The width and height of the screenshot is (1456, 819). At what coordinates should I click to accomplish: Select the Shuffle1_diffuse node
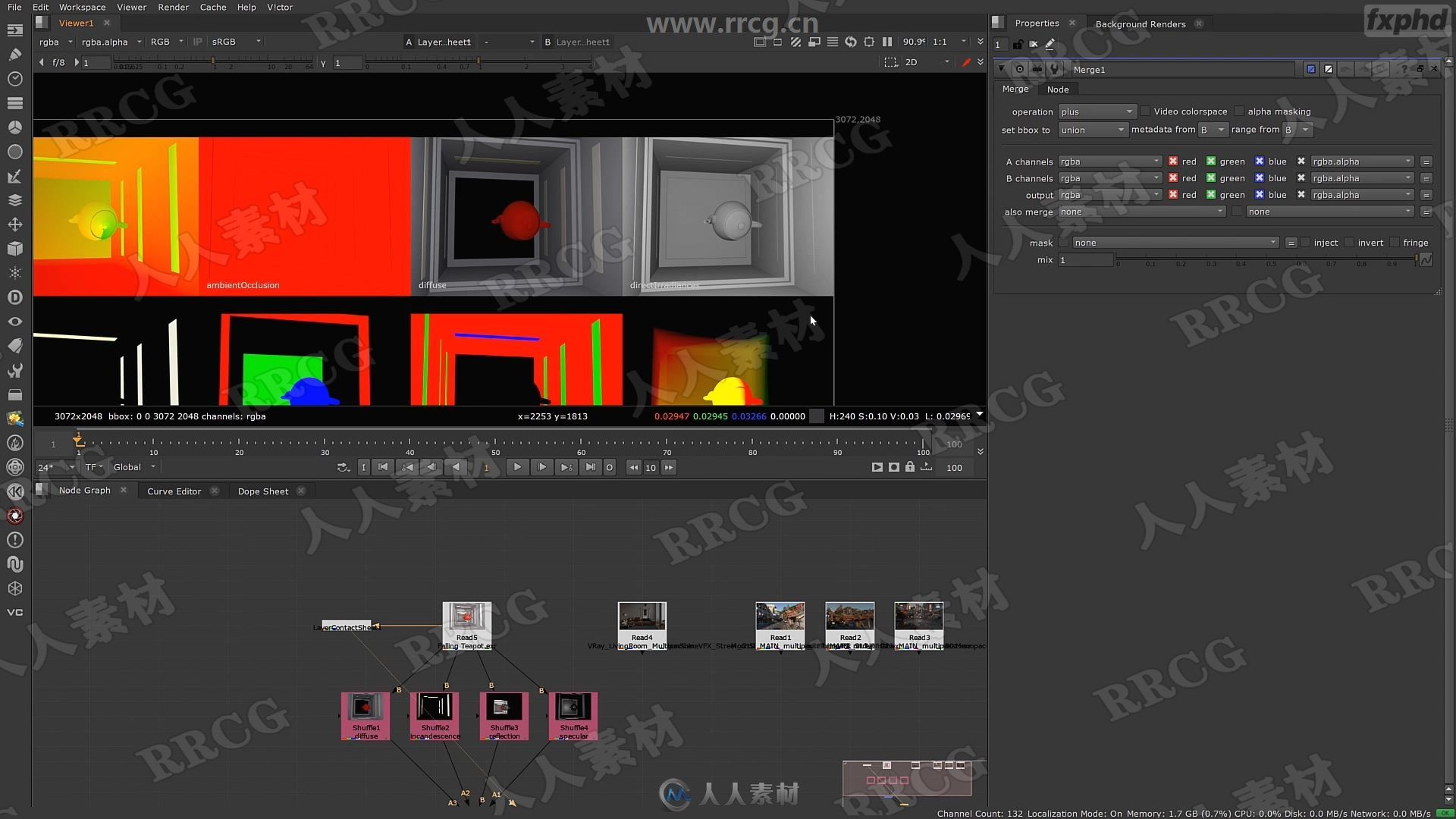(365, 714)
